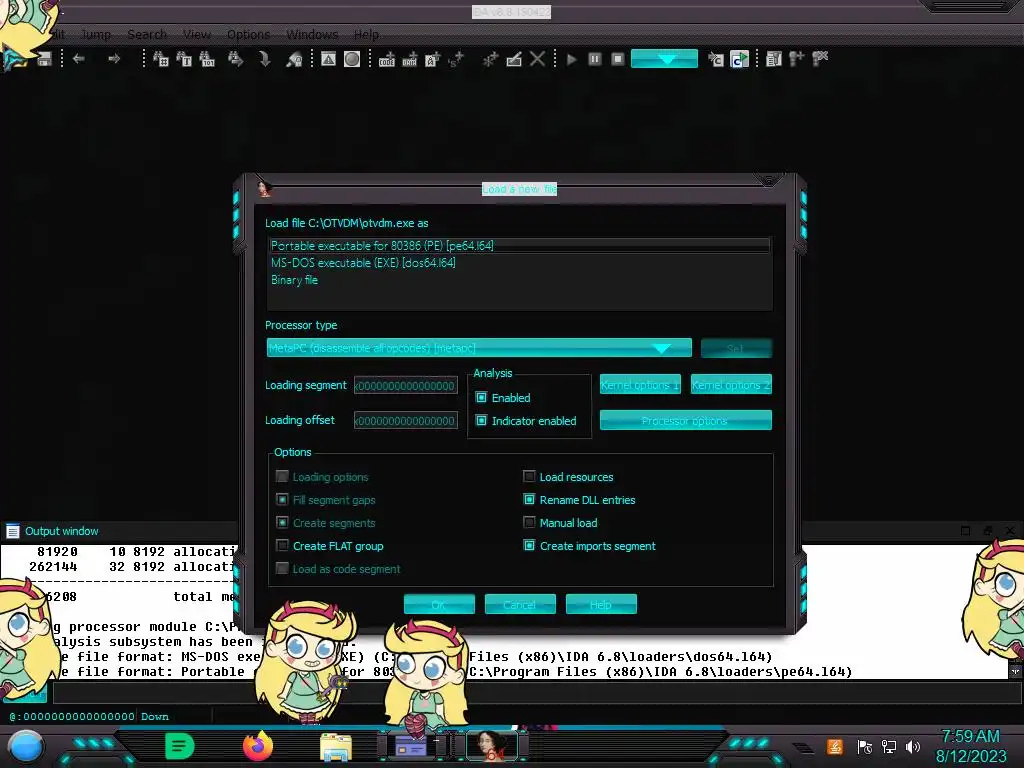Toggle the Create segments checkbox
Image resolution: width=1024 pixels, height=768 pixels.
(x=282, y=522)
